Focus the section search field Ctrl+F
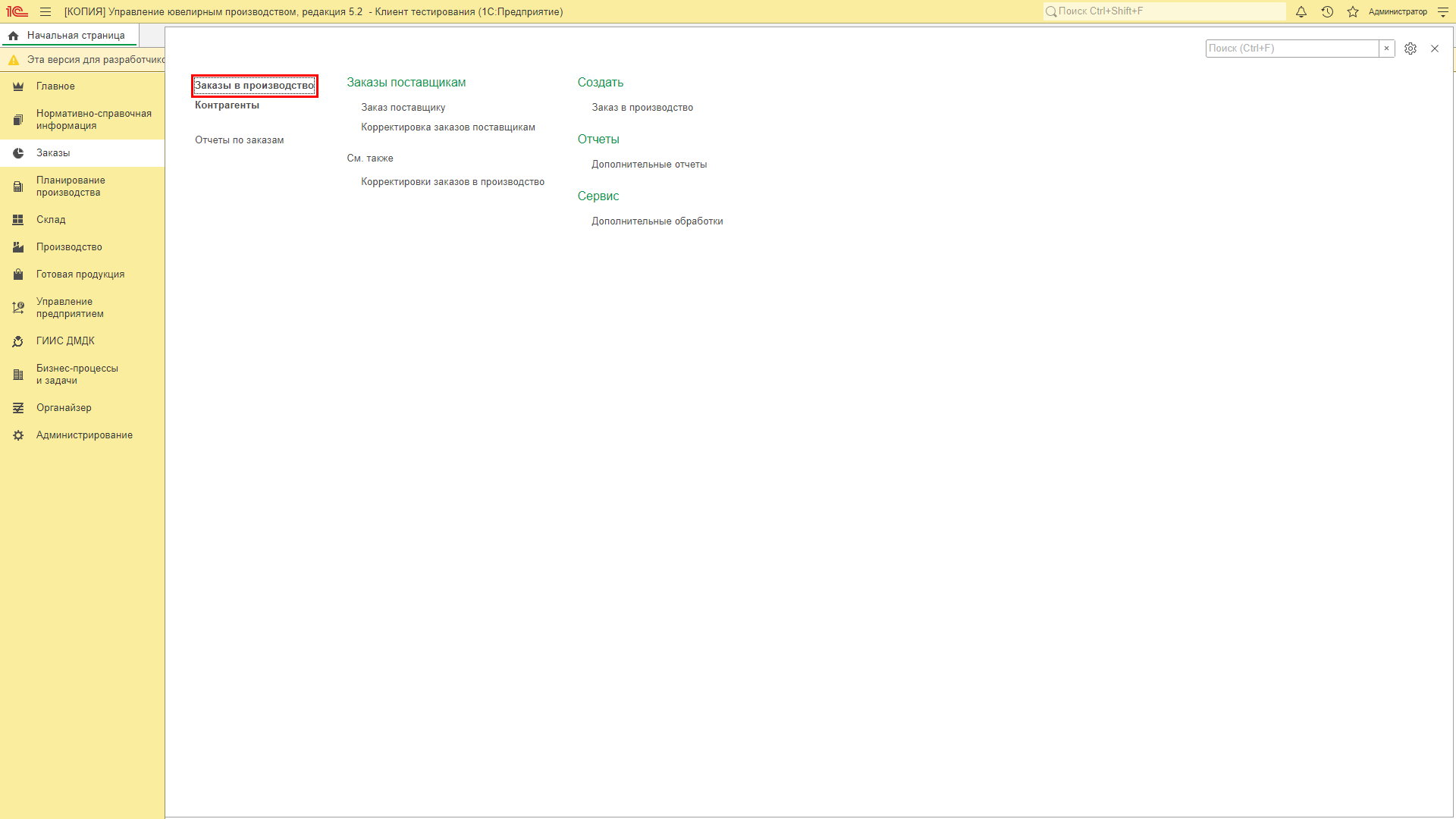1456x819 pixels. pos(1292,49)
